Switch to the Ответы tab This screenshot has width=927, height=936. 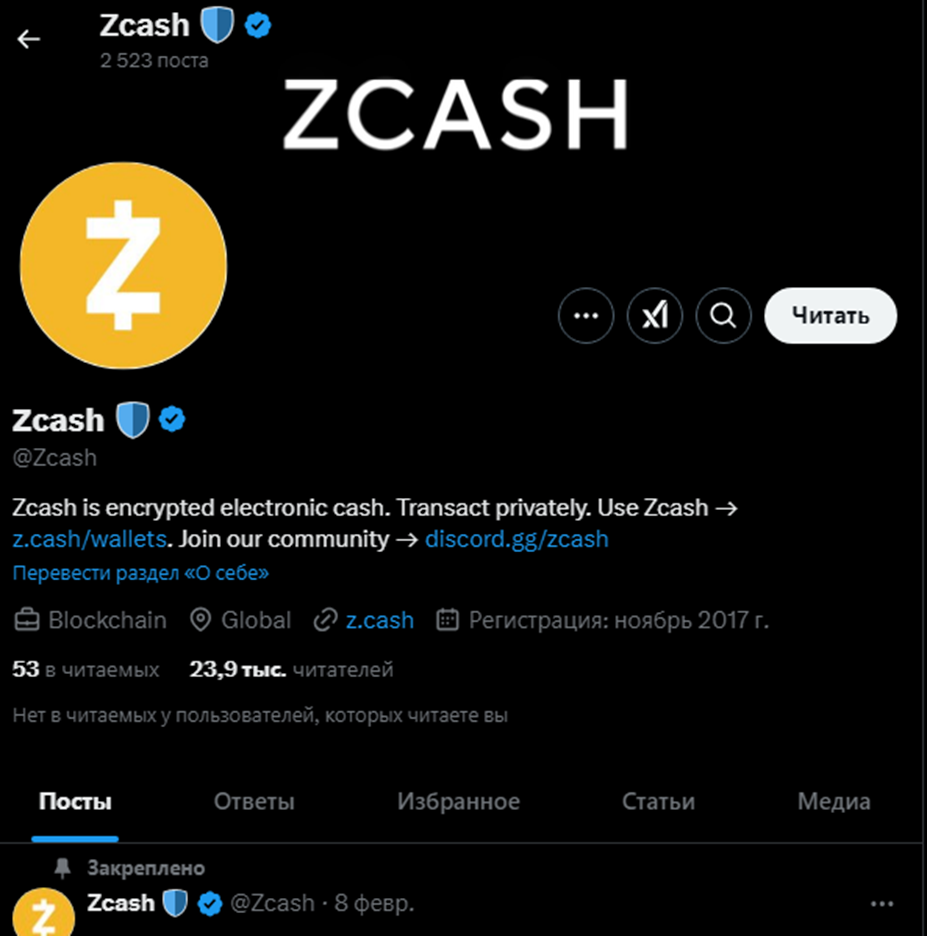tap(254, 801)
